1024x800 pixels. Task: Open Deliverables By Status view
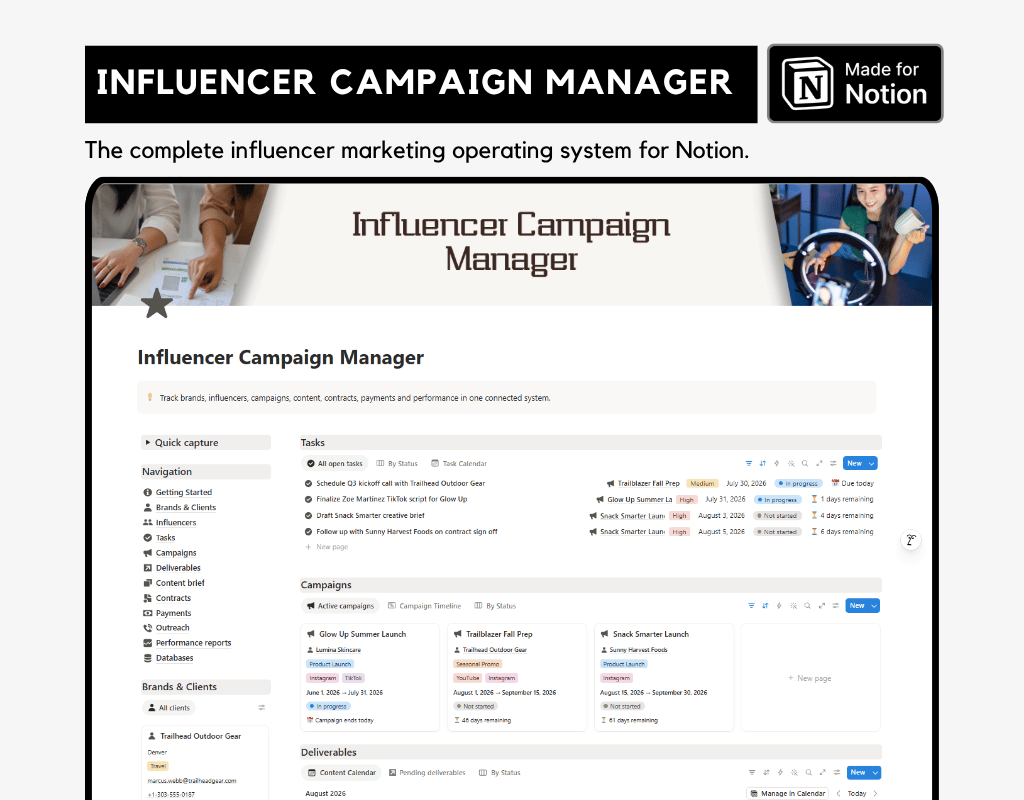click(x=500, y=773)
